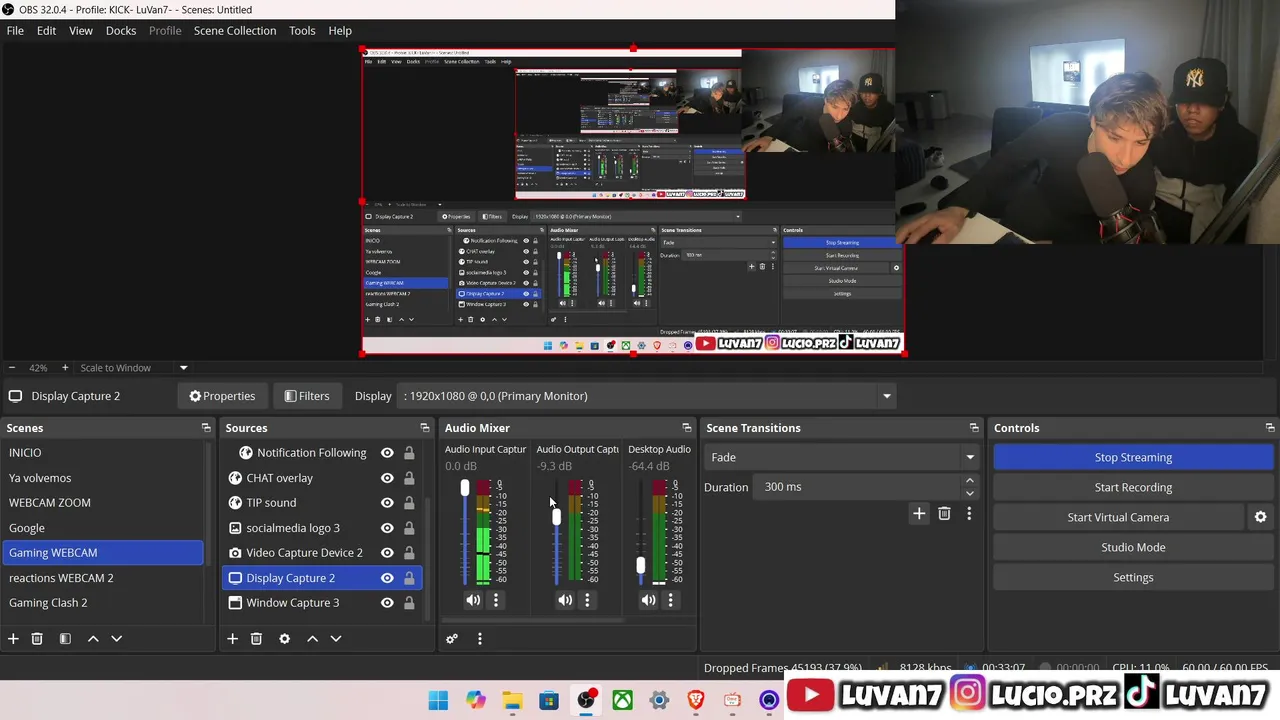This screenshot has height=720, width=1280.
Task: Move scene down arrow in Scenes dock
Action: point(116,638)
